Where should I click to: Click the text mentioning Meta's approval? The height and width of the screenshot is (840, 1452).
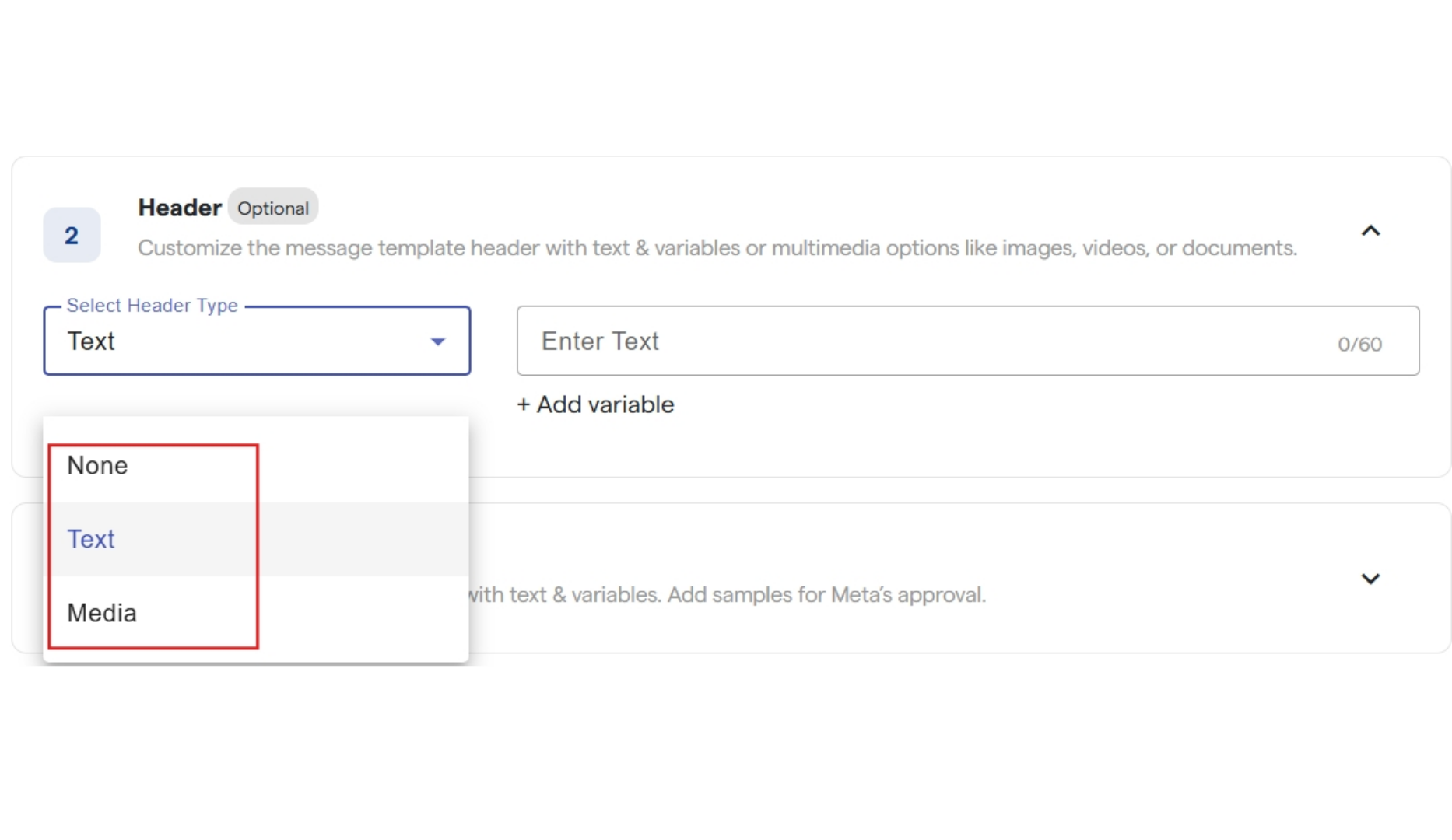click(x=728, y=595)
